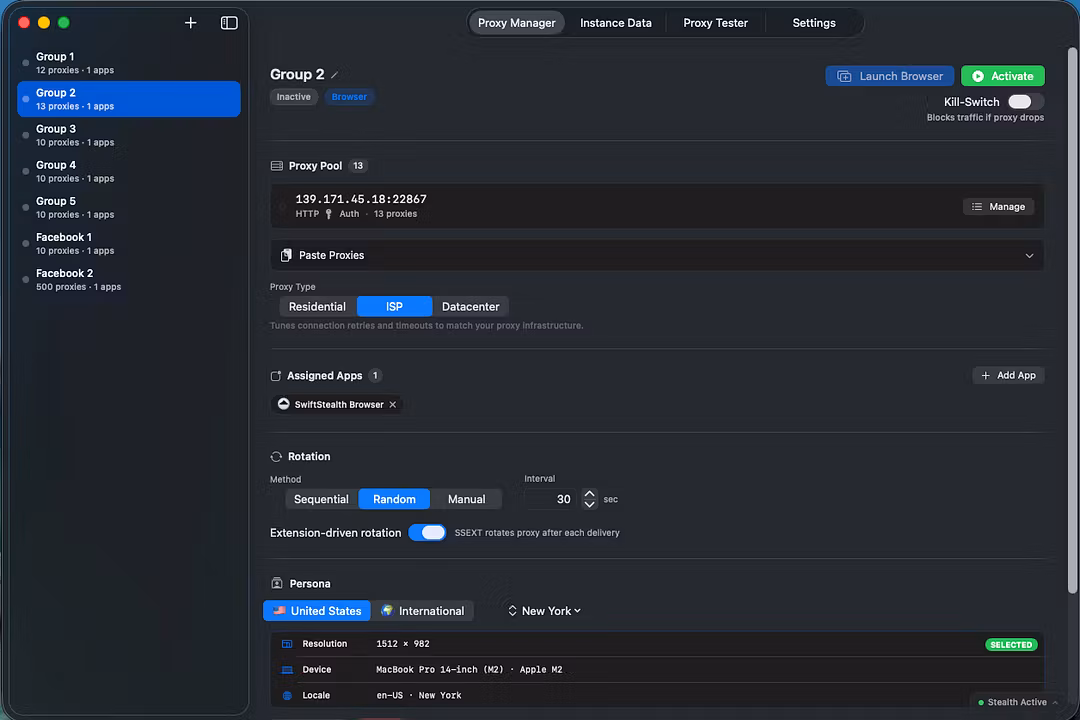
Task: Select Residential proxy type
Action: click(x=317, y=307)
